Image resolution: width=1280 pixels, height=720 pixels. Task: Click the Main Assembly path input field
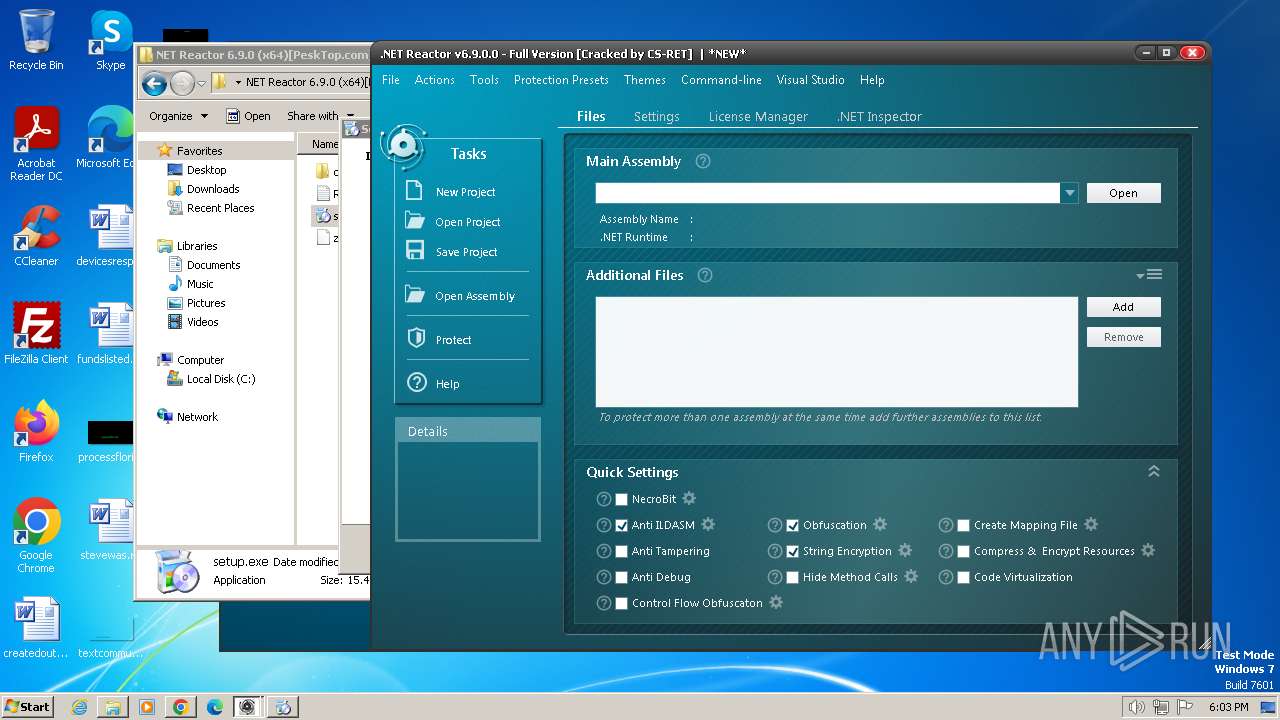[828, 193]
